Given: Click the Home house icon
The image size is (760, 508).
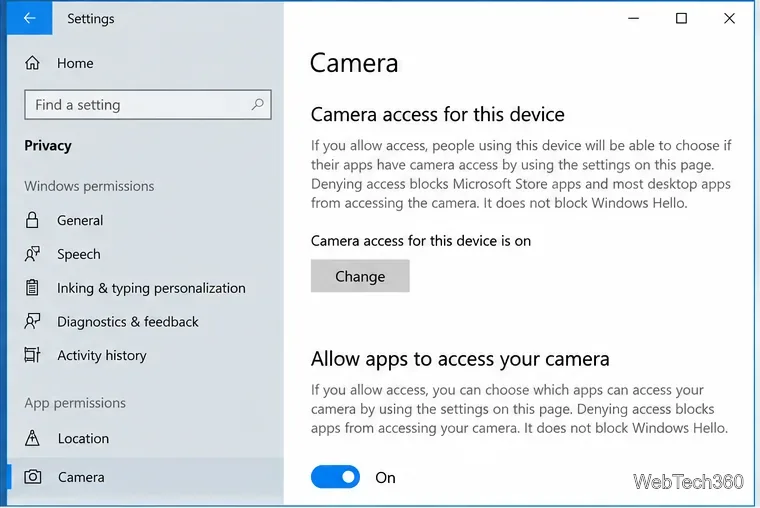Looking at the screenshot, I should (32, 63).
